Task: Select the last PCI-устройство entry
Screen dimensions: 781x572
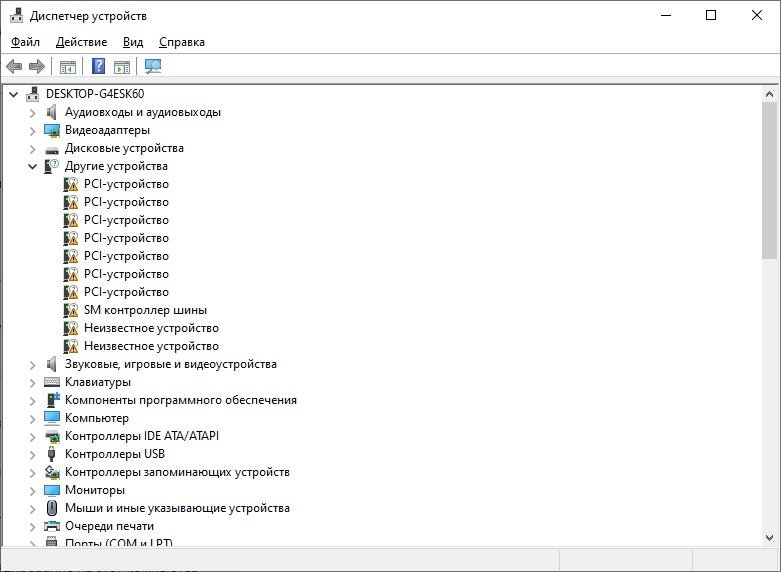Action: click(x=127, y=292)
